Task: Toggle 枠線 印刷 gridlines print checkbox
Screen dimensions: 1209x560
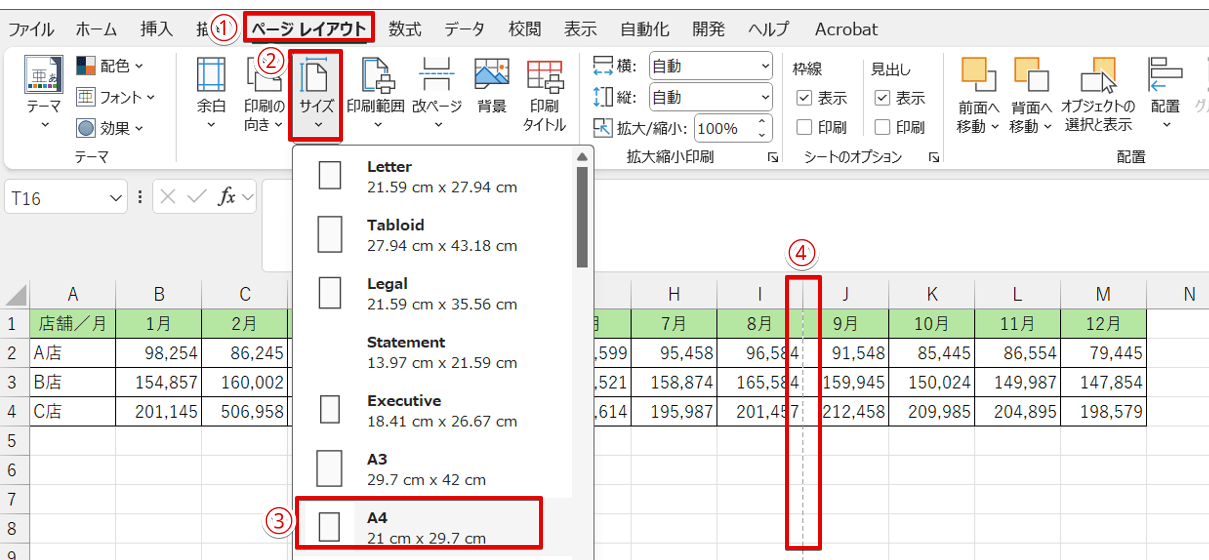Action: pyautogui.click(x=804, y=127)
